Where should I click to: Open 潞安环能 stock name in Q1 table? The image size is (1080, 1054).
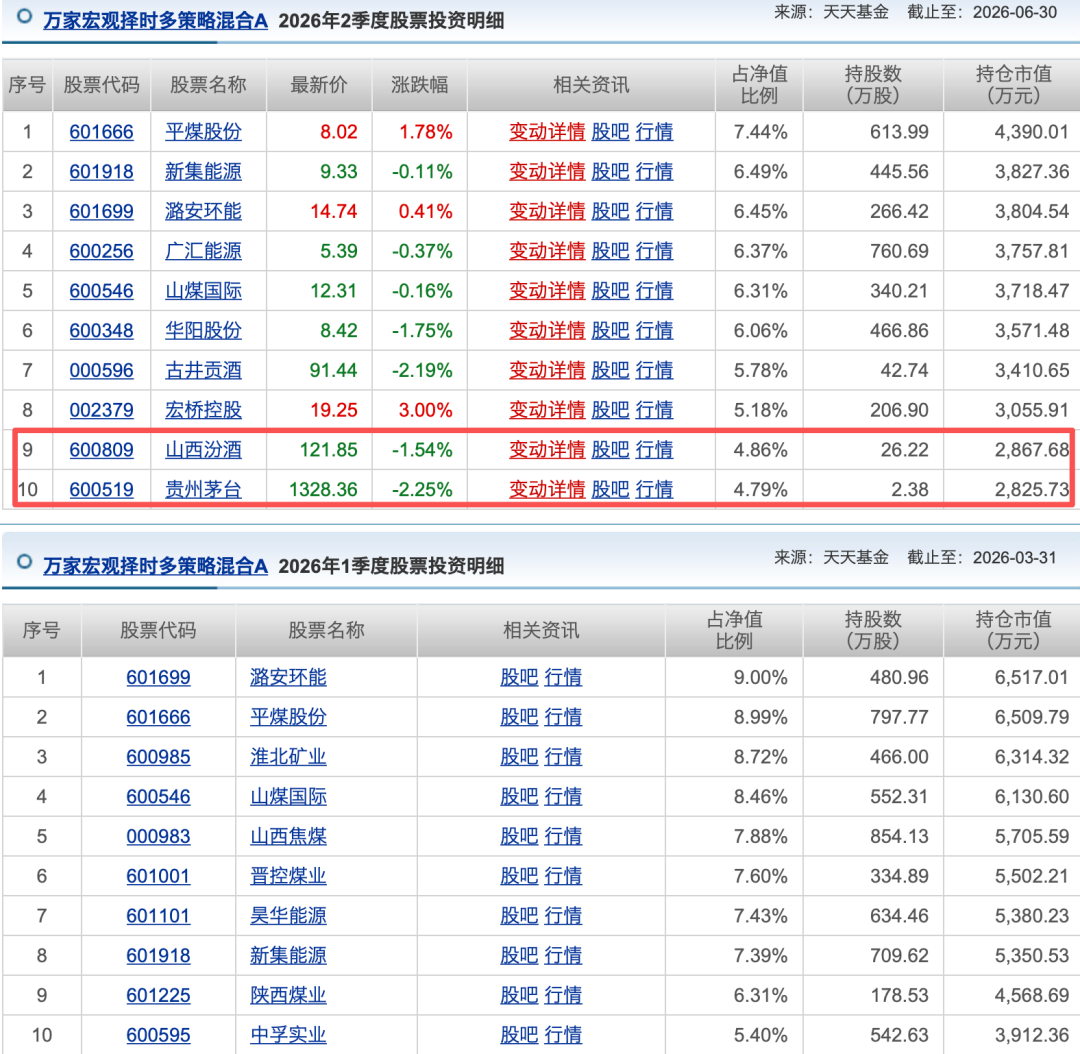pyautogui.click(x=288, y=677)
